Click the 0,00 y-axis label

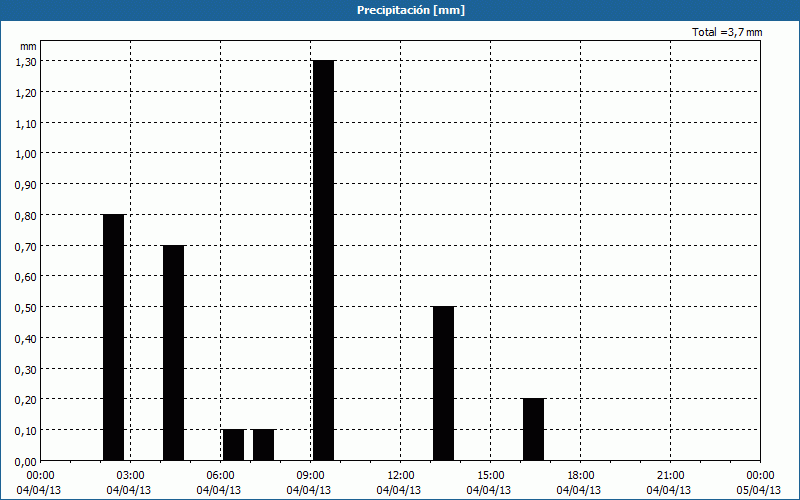26,462
